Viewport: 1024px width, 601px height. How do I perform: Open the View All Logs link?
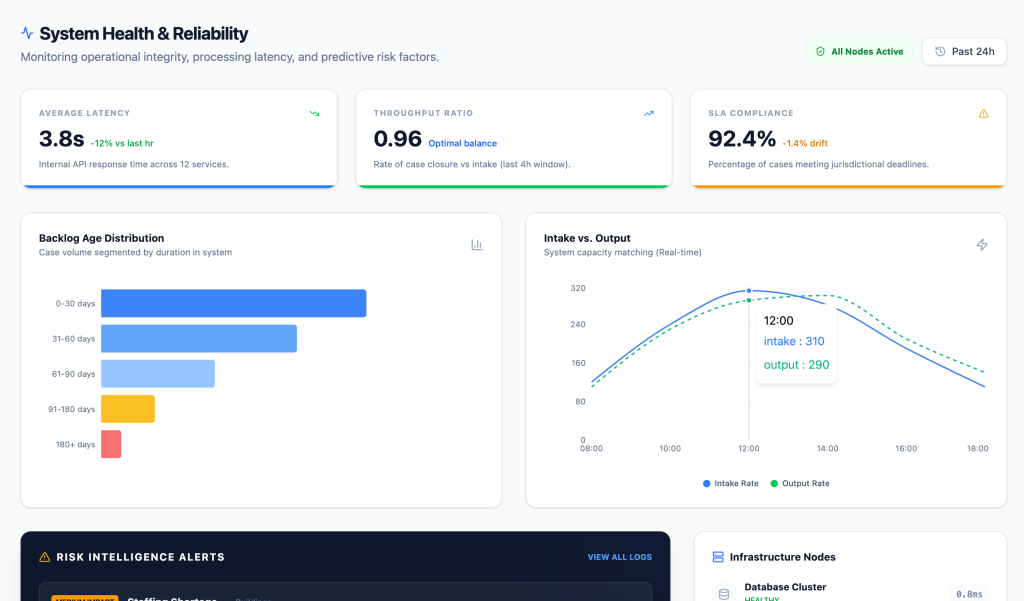(x=620, y=557)
